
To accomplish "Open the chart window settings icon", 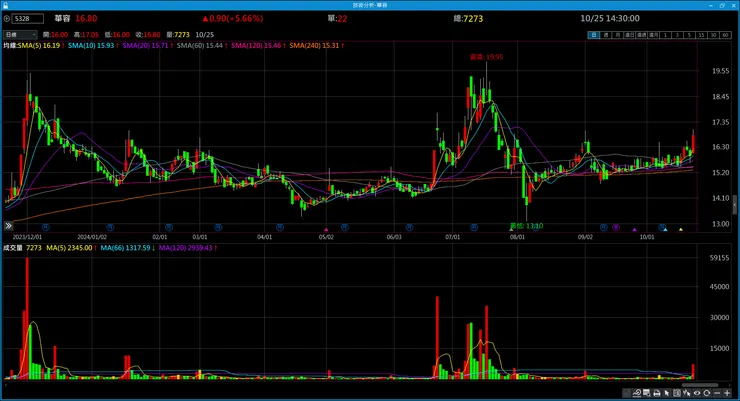I will [x=647, y=393].
